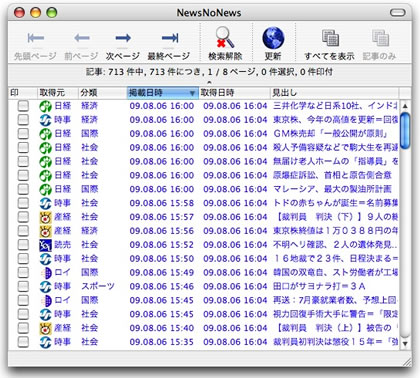Open the 東京株終値は1万0388円 headline
The image size is (420, 378).
(x=335, y=231)
